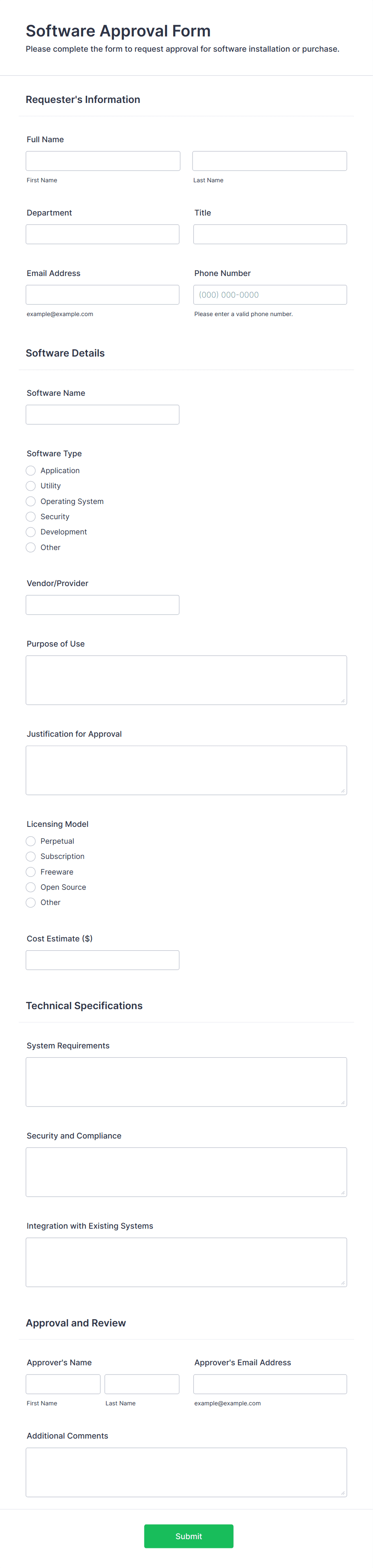Choose Utility as the software type

click(x=30, y=486)
